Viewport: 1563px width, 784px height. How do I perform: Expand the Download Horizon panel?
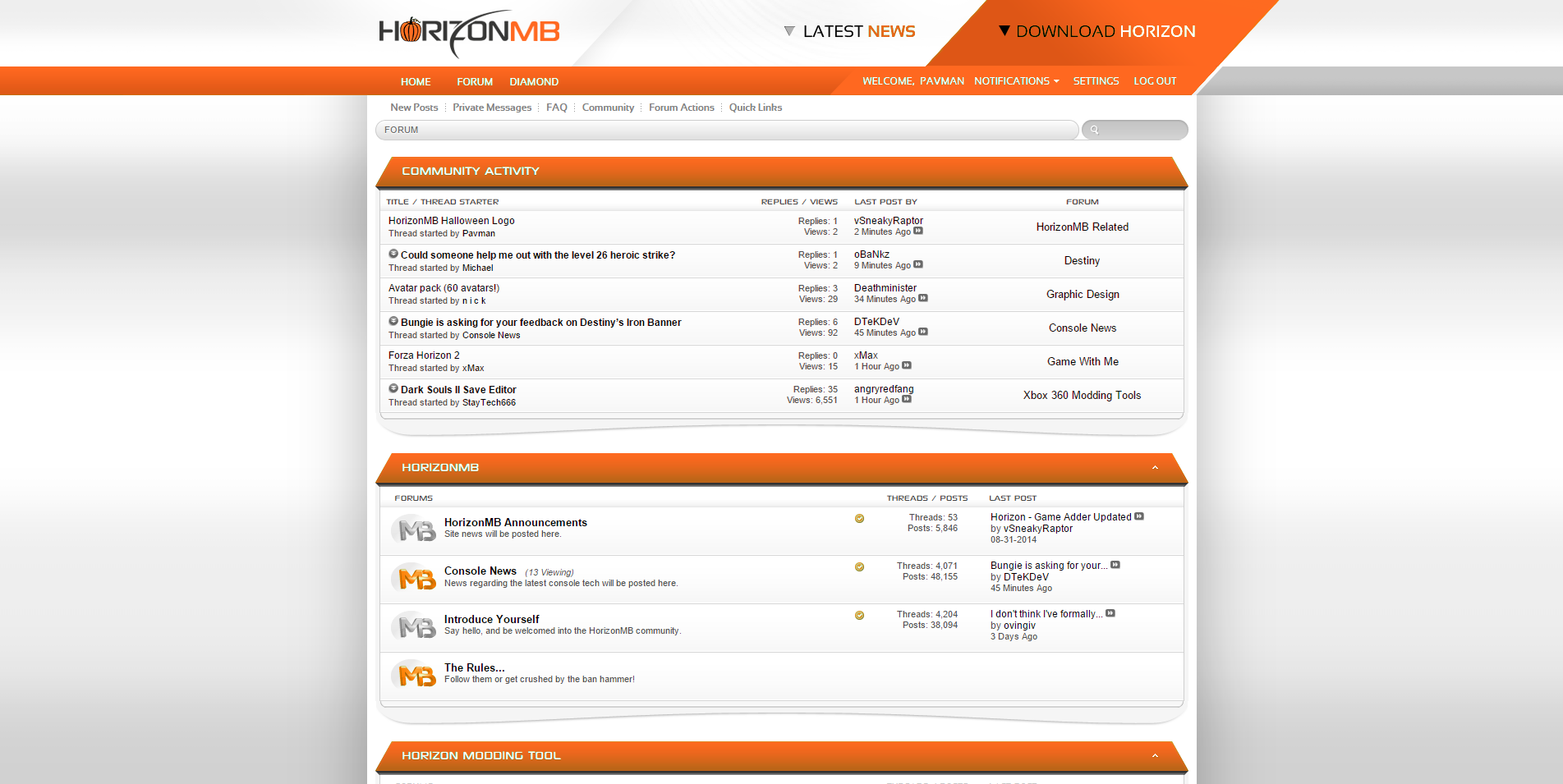[1096, 31]
